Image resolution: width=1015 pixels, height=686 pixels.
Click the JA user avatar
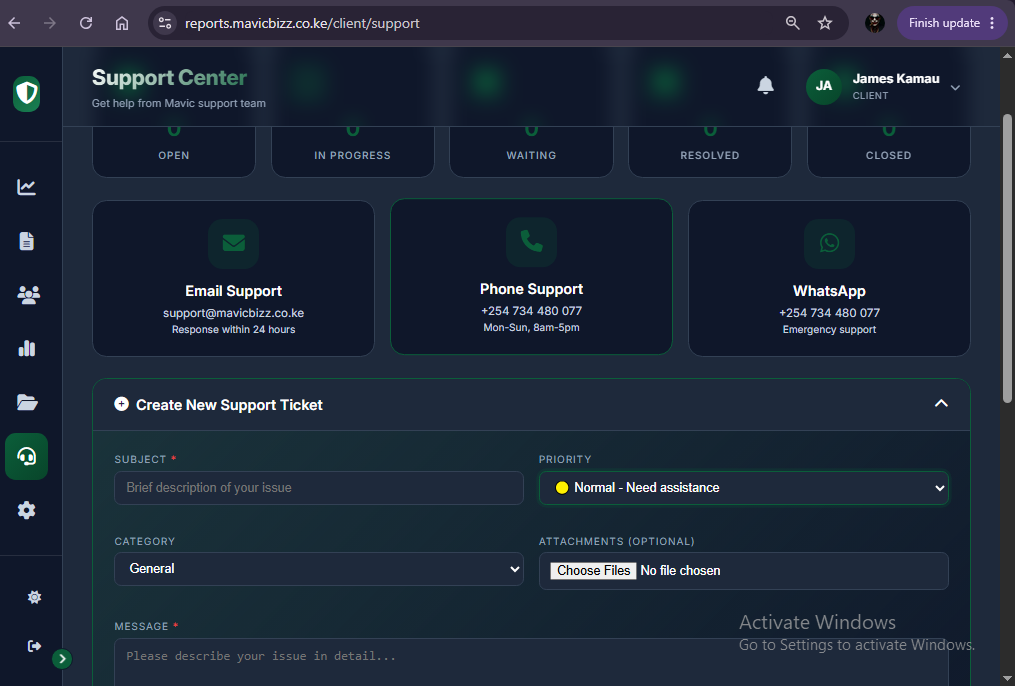click(x=823, y=86)
